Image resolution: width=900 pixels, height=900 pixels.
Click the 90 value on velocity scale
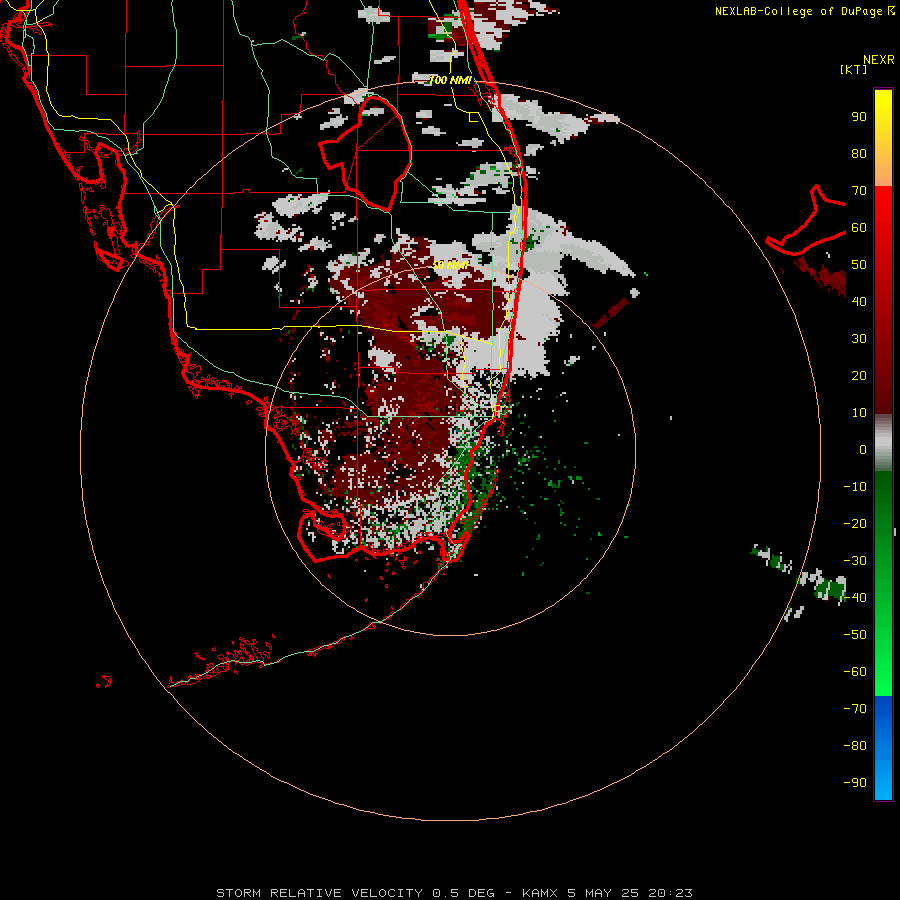pyautogui.click(x=859, y=117)
